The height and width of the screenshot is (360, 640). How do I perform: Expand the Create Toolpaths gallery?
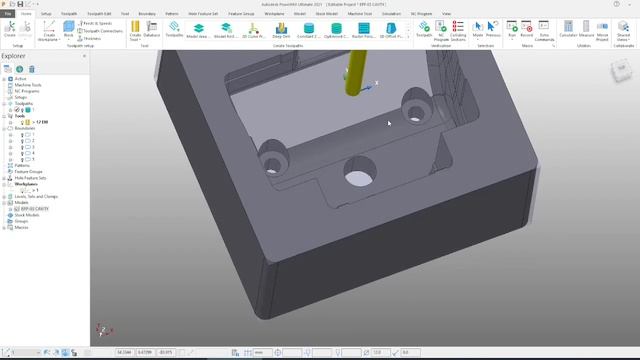(408, 37)
